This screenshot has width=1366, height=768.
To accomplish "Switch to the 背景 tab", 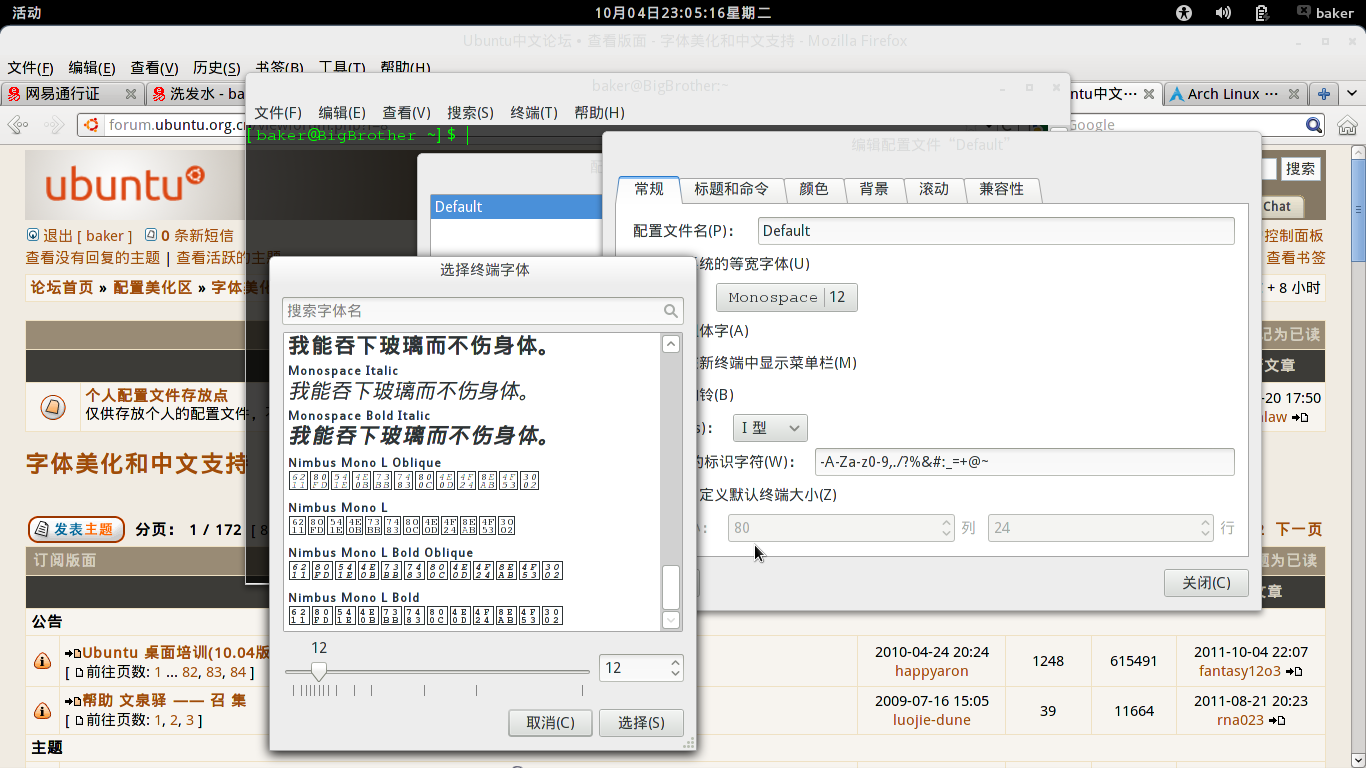I will (x=874, y=189).
